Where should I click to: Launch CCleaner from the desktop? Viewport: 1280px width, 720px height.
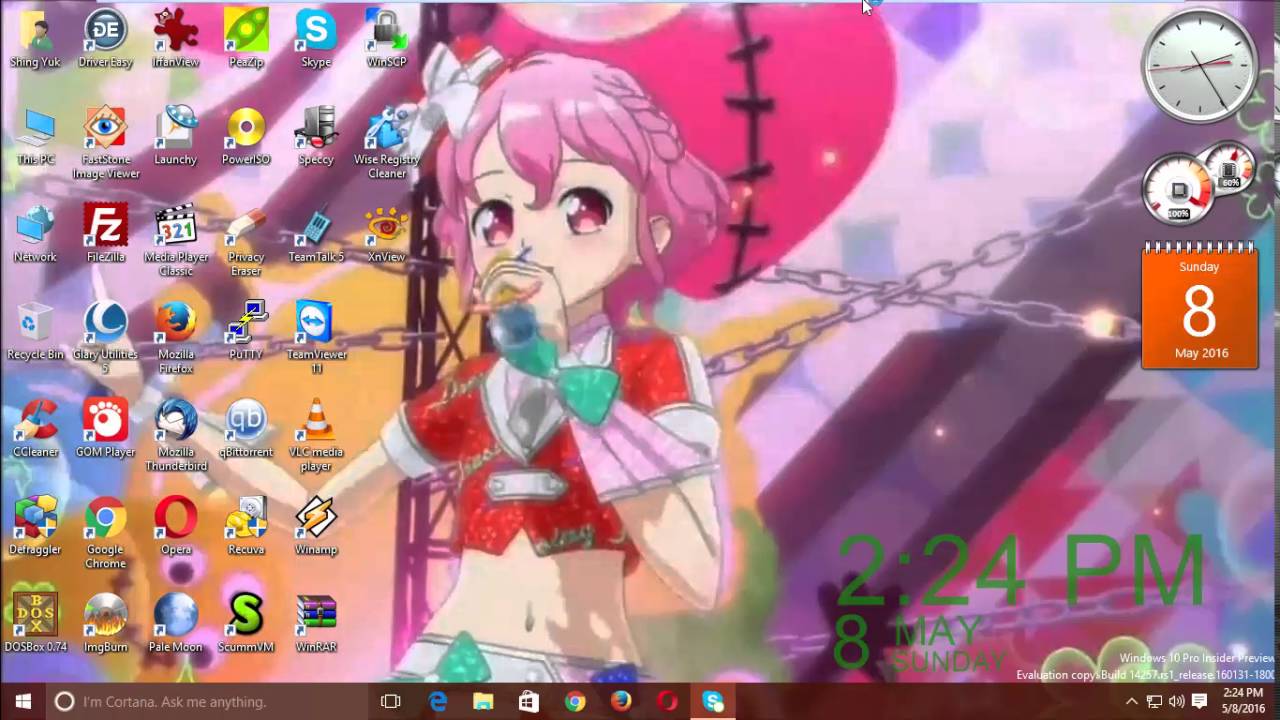35,429
